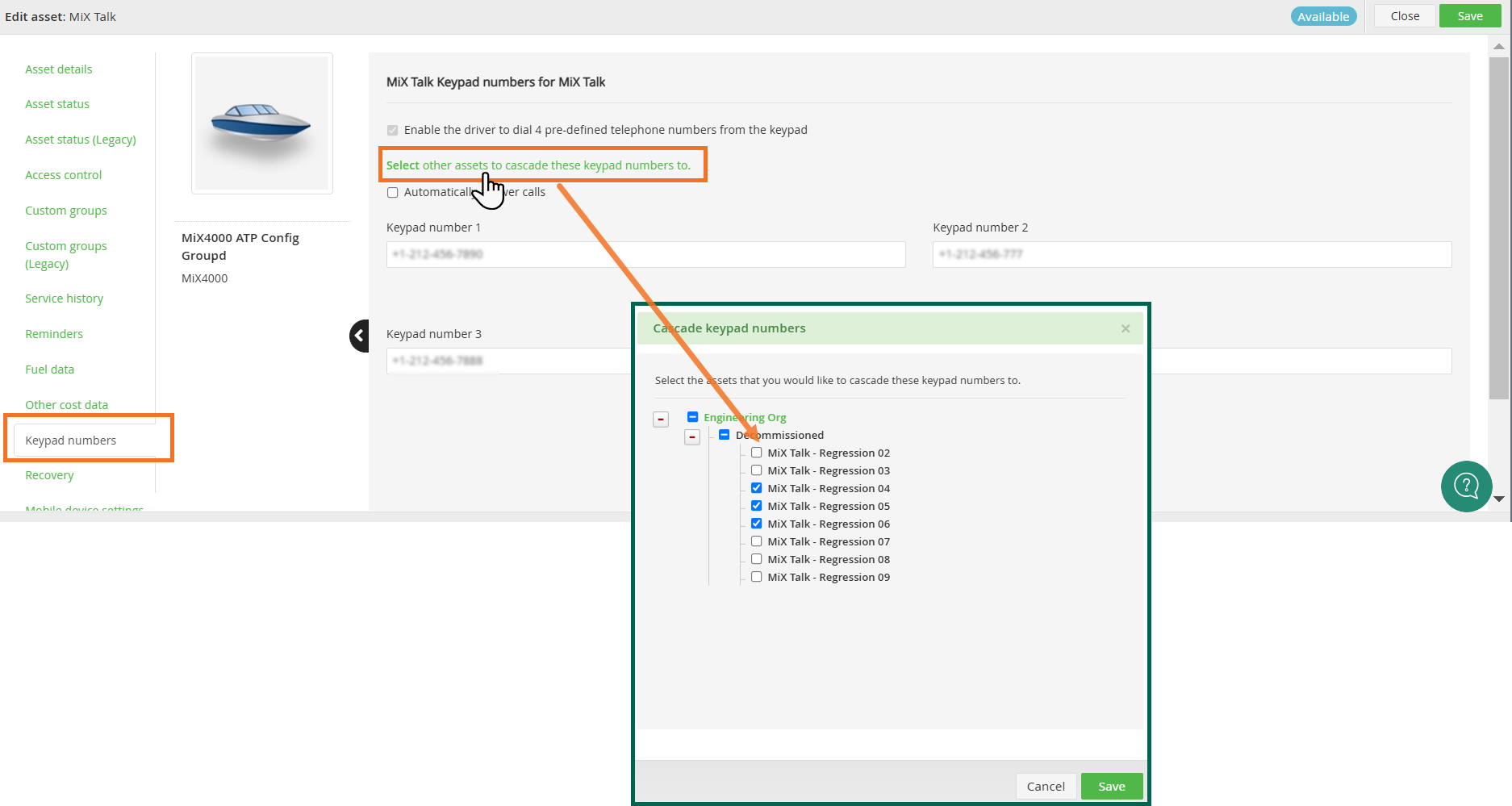1512x806 pixels.
Task: Click the Engineering Org label
Action: tap(745, 417)
